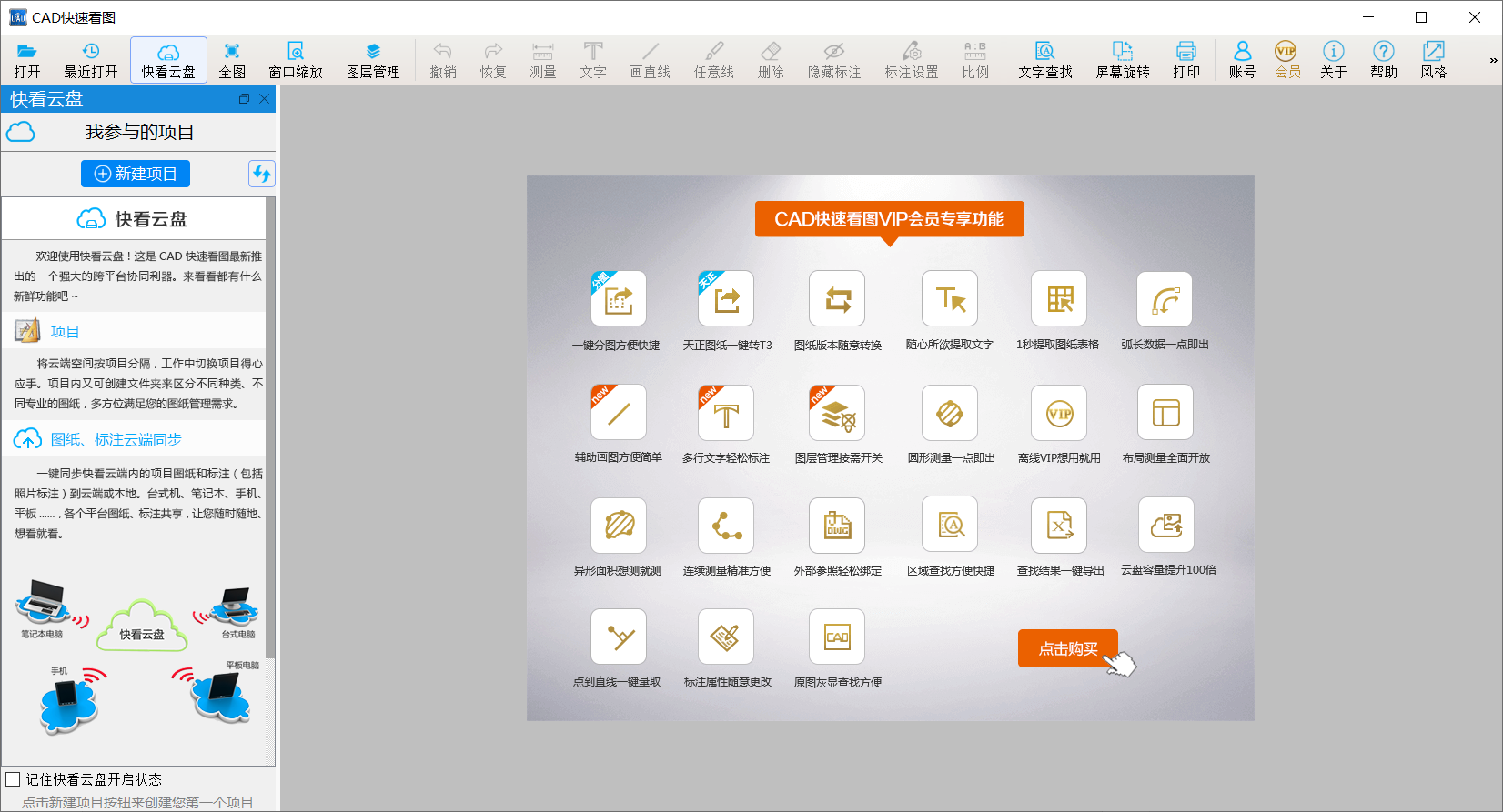Click the 我参与的项目 heading

pos(140,132)
